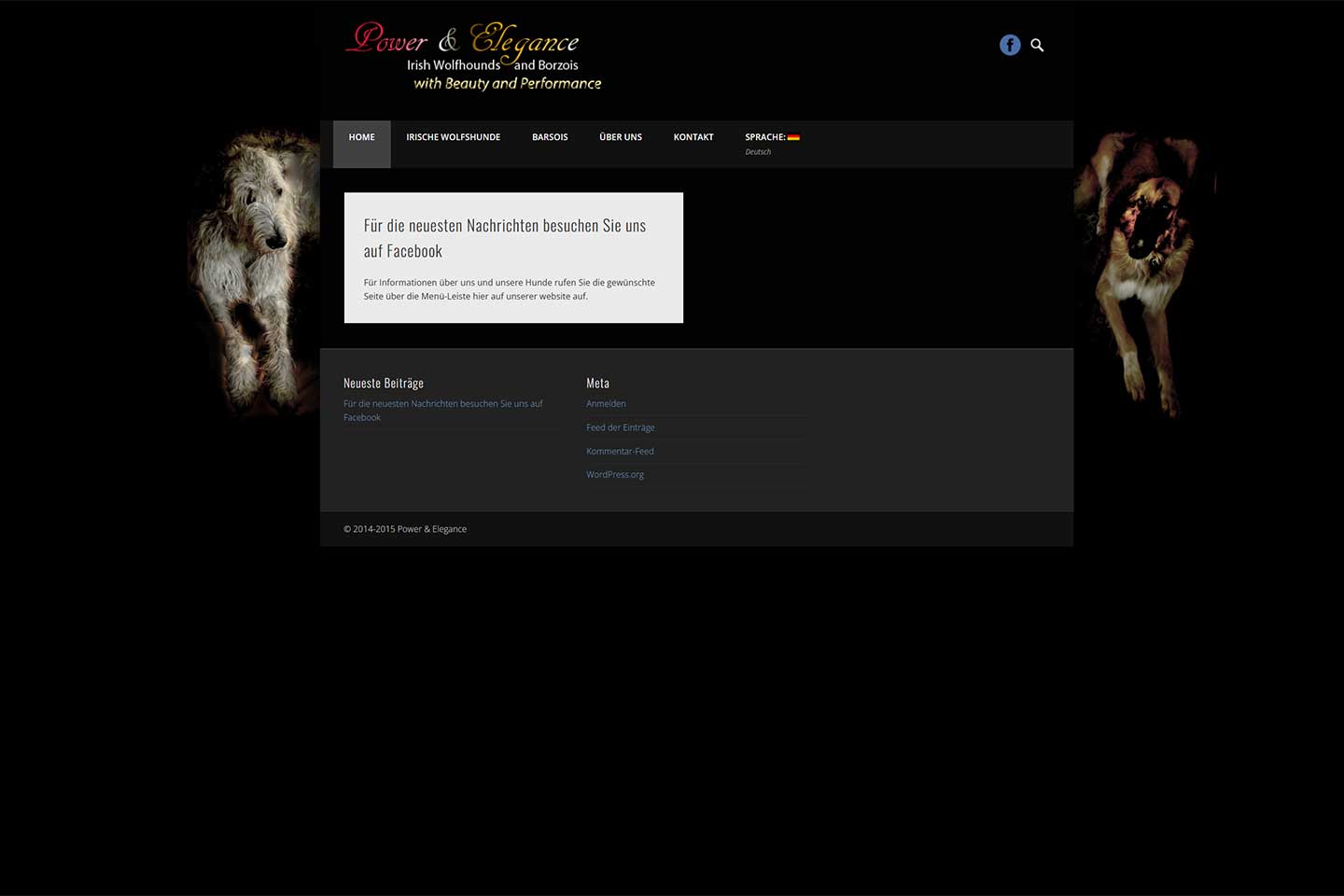
Task: Open the Facebook page icon
Action: tap(1010, 45)
